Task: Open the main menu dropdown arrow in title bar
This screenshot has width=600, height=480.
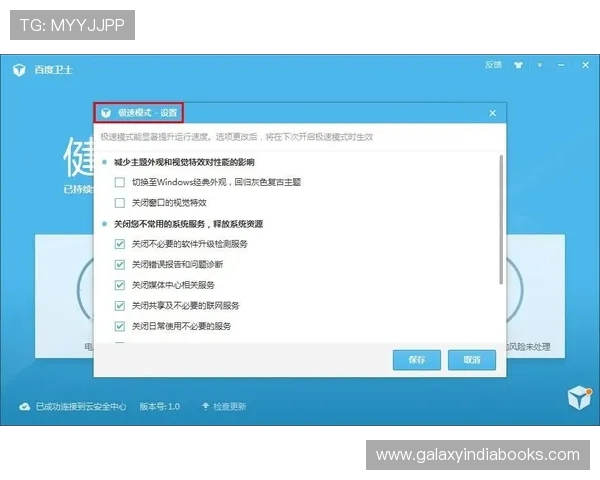Action: [x=540, y=65]
